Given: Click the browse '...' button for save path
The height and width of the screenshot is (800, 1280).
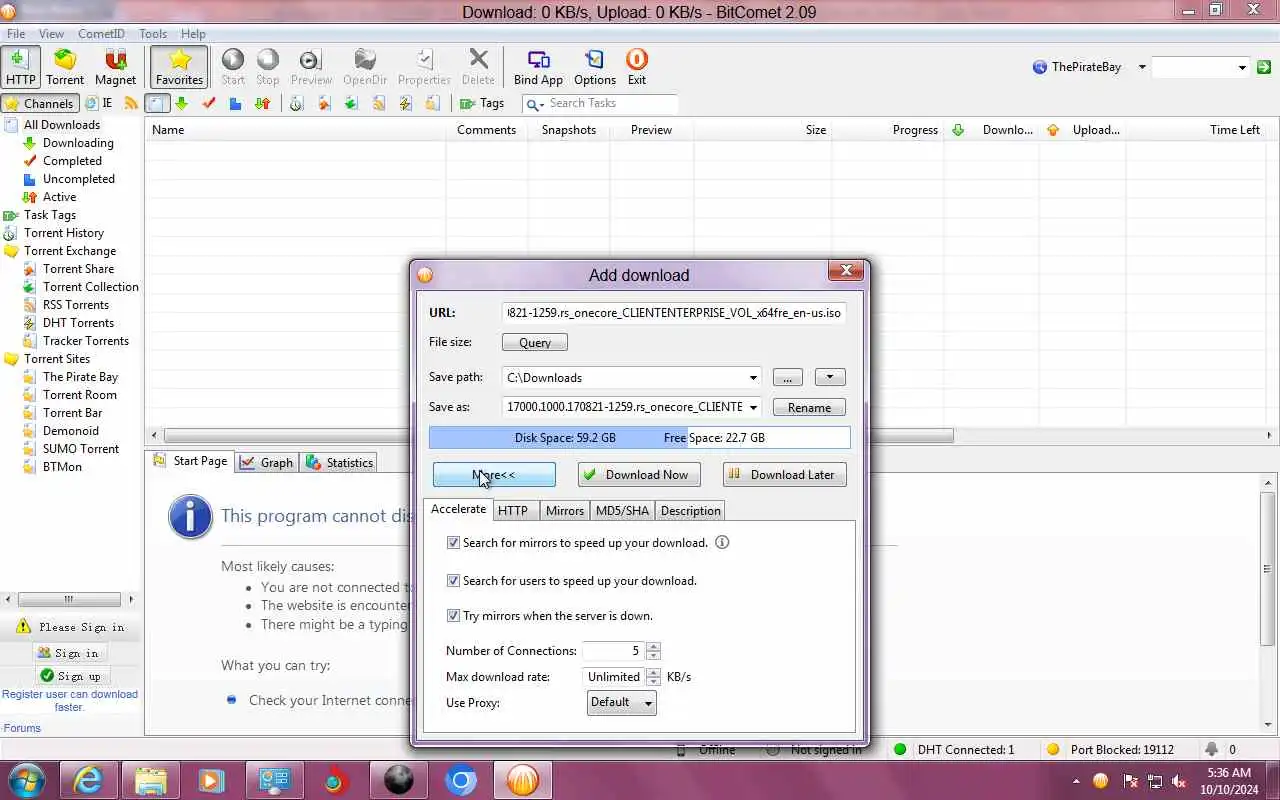Looking at the screenshot, I should [787, 377].
